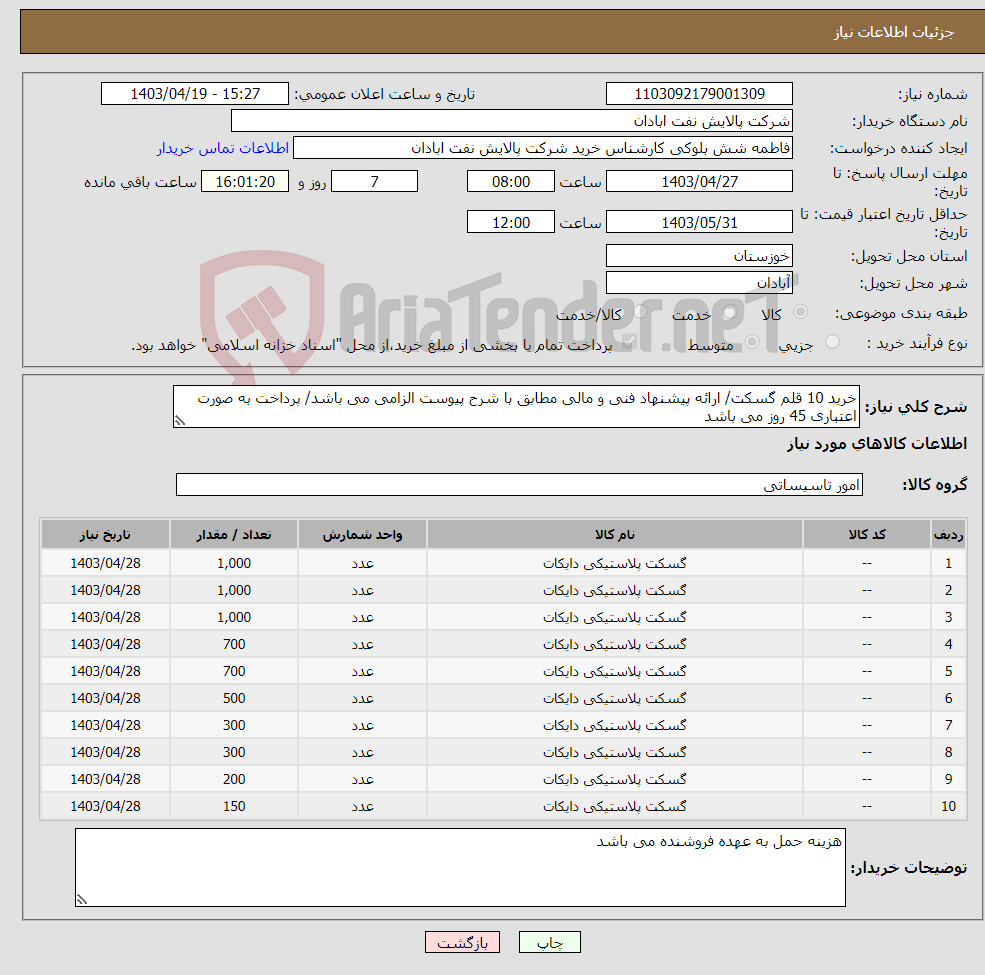Click the need date in row 8

[105, 753]
